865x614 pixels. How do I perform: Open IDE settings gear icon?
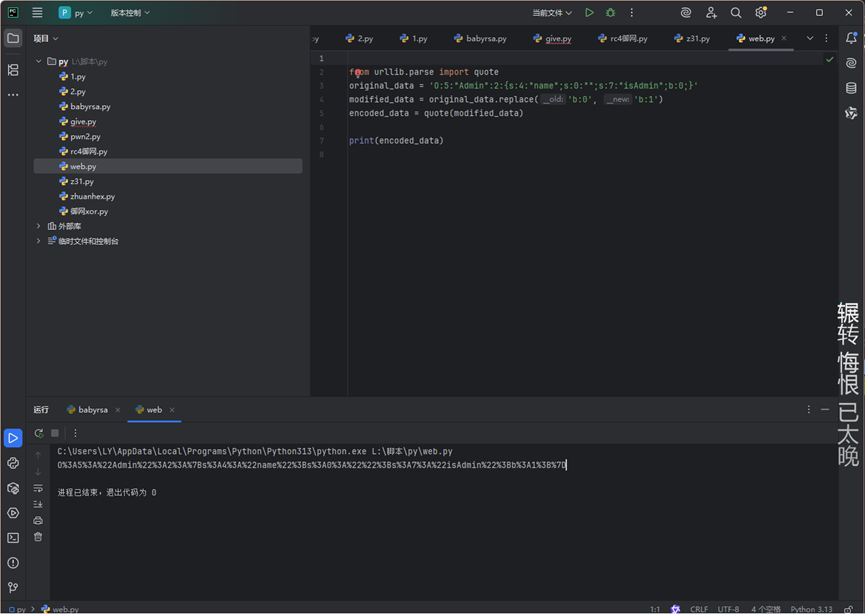(x=761, y=13)
